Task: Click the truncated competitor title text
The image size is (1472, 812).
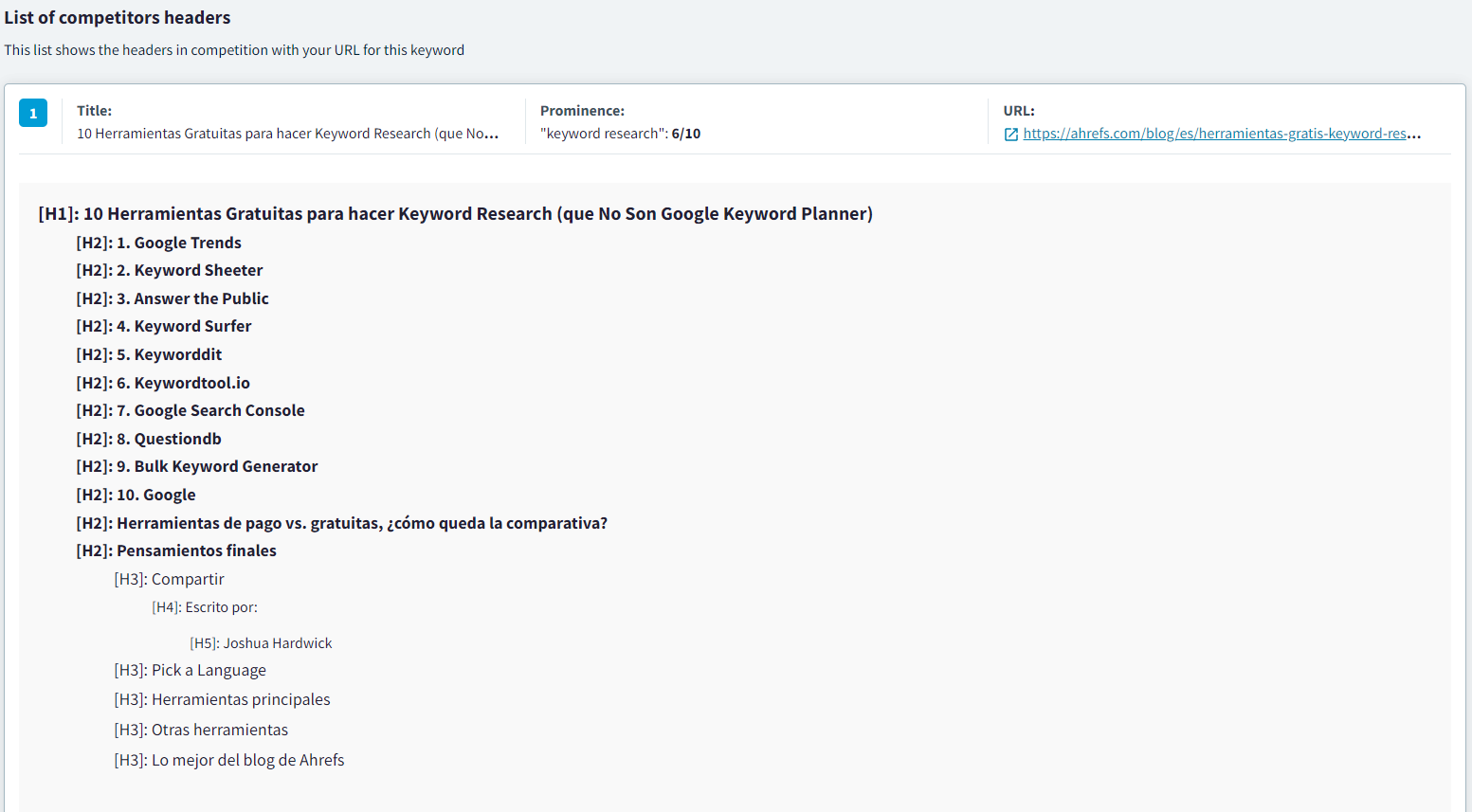Action: coord(287,134)
